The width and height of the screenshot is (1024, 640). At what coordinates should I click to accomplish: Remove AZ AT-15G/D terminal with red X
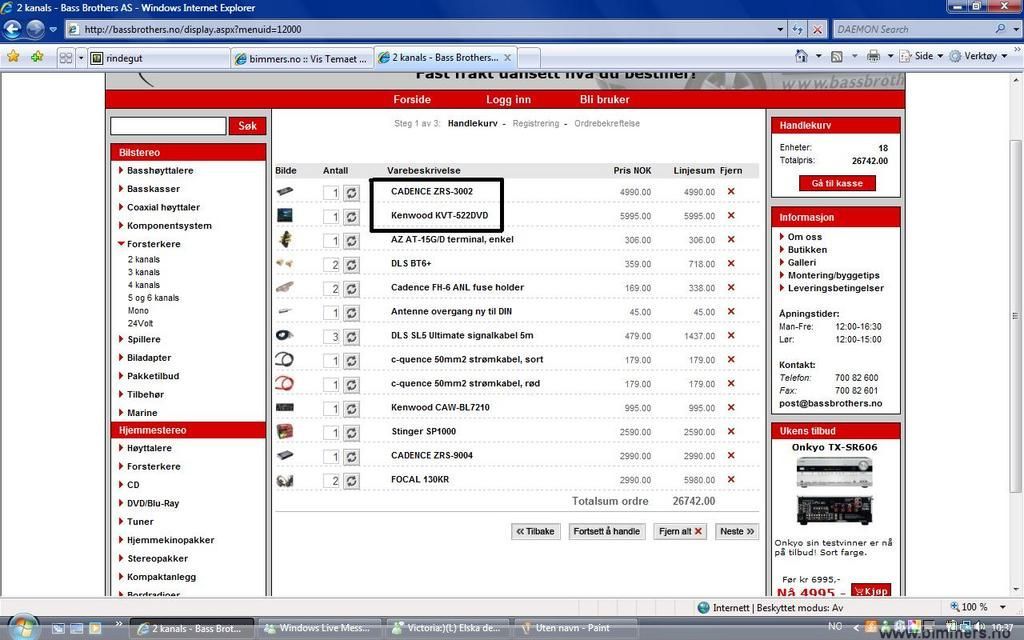(x=731, y=240)
